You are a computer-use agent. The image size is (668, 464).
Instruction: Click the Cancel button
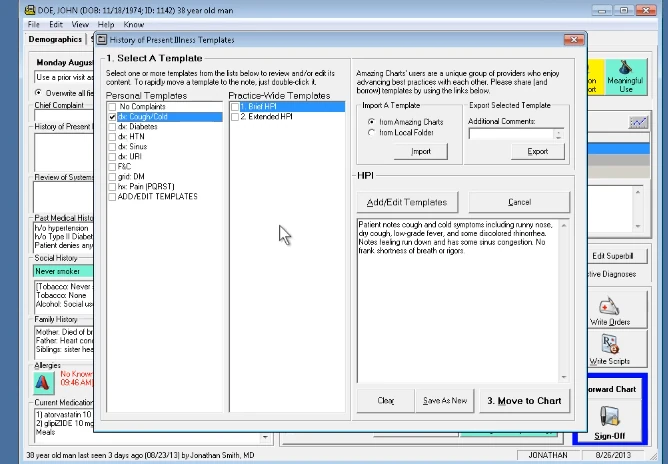pos(519,202)
